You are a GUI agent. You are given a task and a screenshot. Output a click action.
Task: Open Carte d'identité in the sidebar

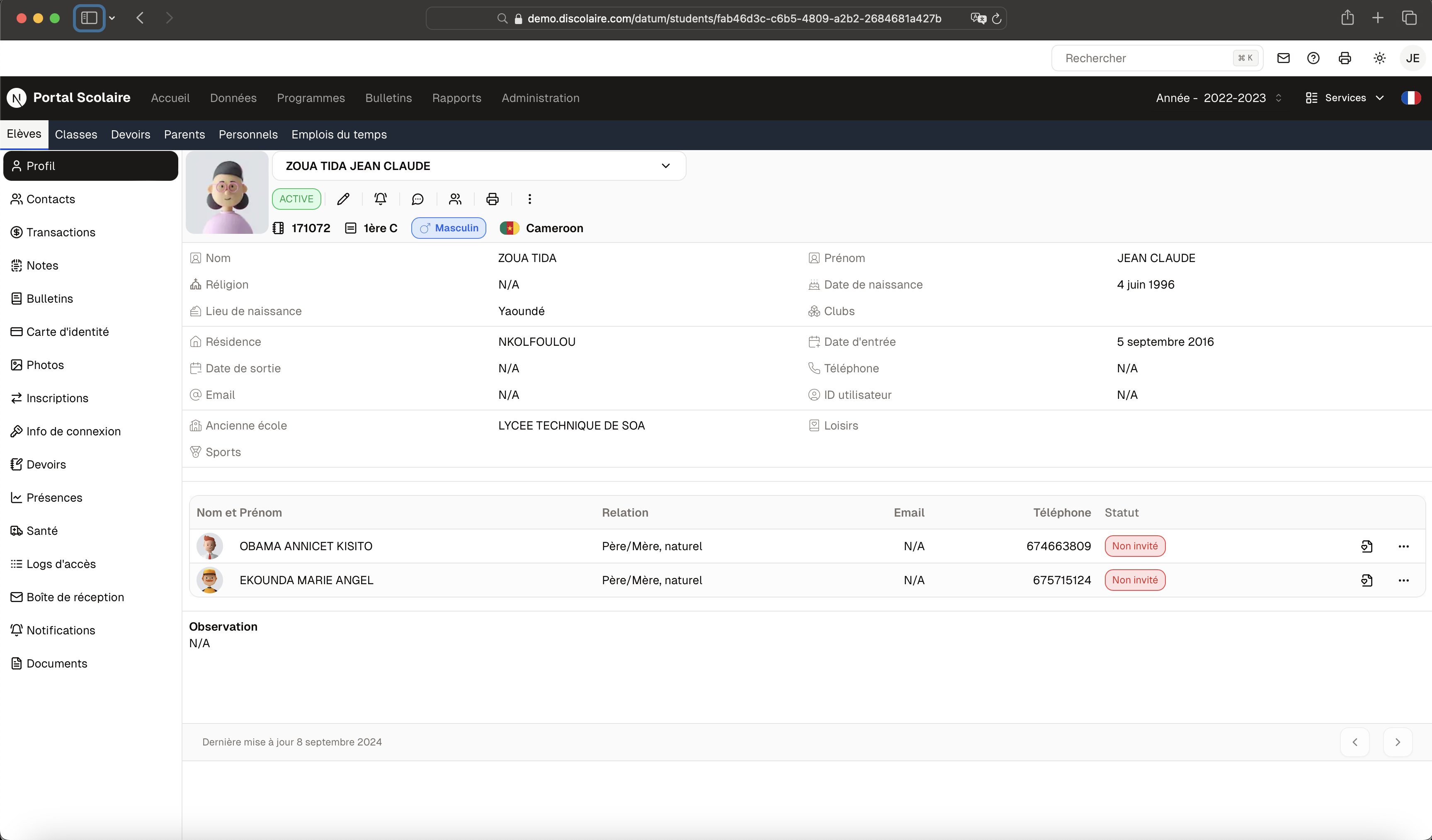(91, 332)
